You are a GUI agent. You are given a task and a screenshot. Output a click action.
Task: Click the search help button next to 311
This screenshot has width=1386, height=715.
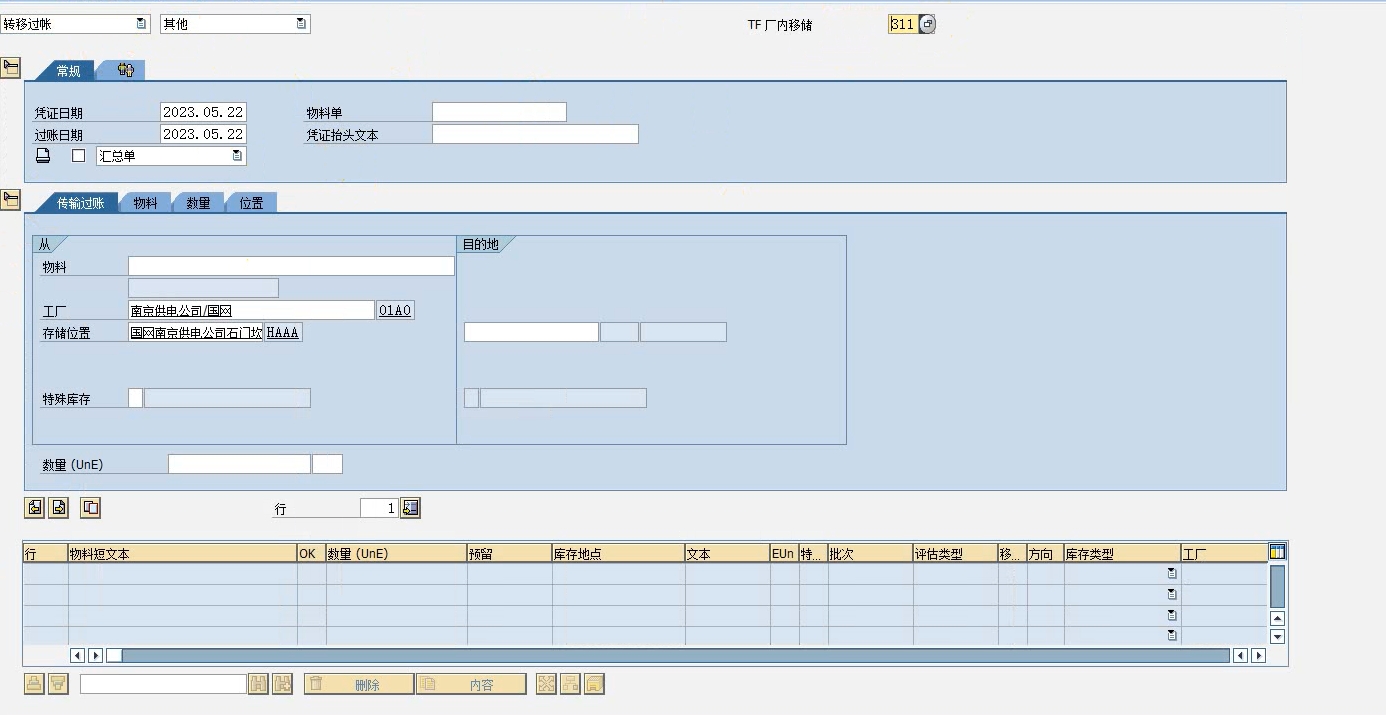click(x=927, y=24)
